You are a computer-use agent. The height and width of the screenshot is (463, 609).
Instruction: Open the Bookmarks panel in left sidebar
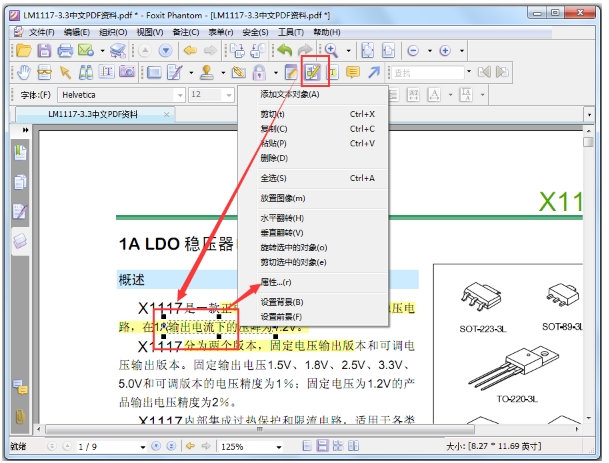[x=21, y=153]
